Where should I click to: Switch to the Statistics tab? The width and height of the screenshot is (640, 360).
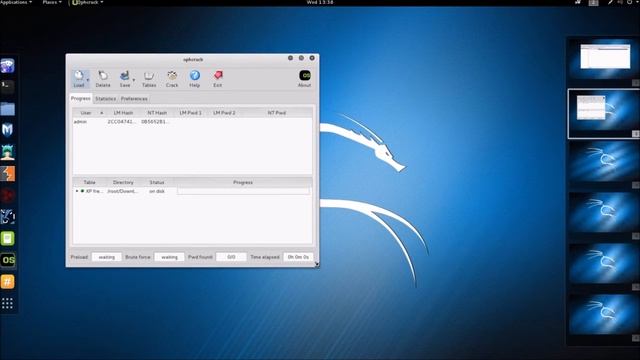(x=105, y=99)
